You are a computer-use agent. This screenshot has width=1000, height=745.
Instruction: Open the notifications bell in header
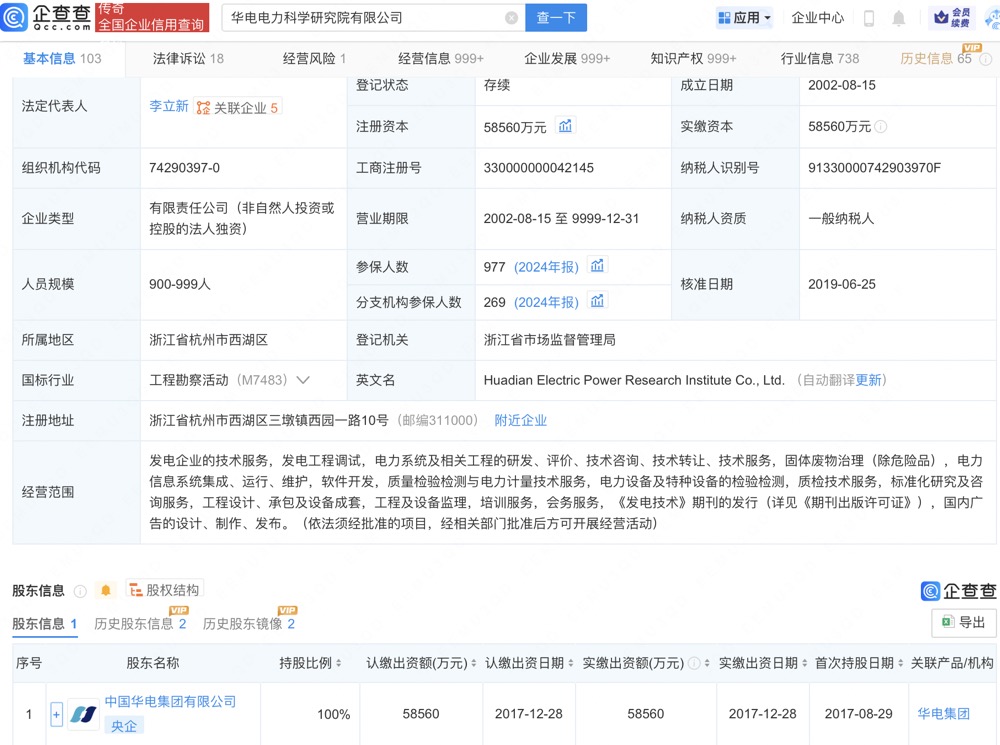[x=899, y=18]
